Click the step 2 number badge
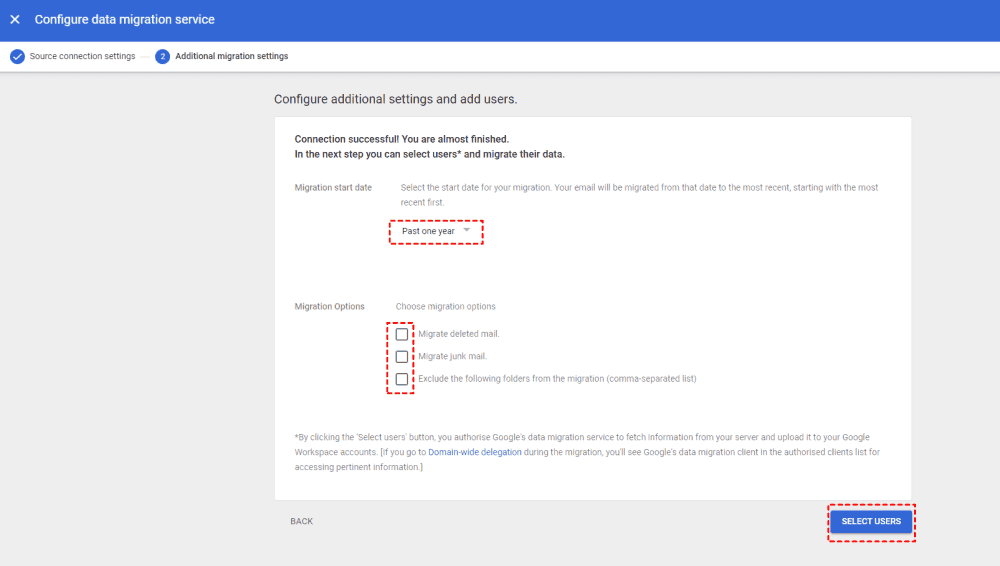This screenshot has height=566, width=1000. tap(162, 57)
